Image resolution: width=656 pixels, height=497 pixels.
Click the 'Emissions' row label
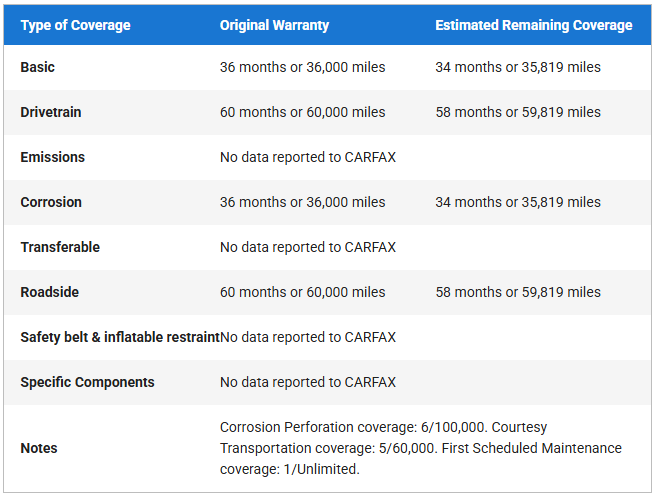click(52, 157)
